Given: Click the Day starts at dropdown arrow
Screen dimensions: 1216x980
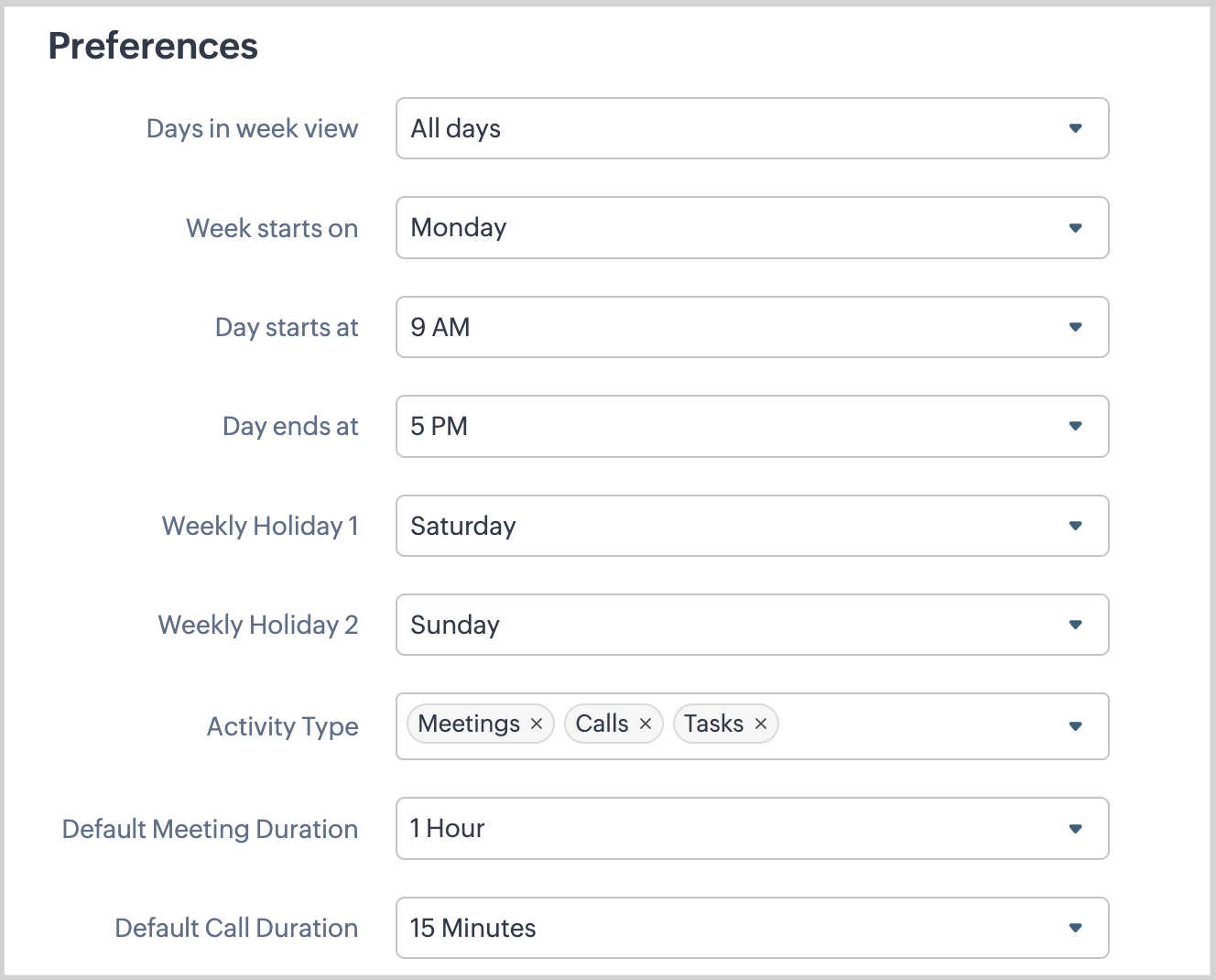Looking at the screenshot, I should [1076, 327].
